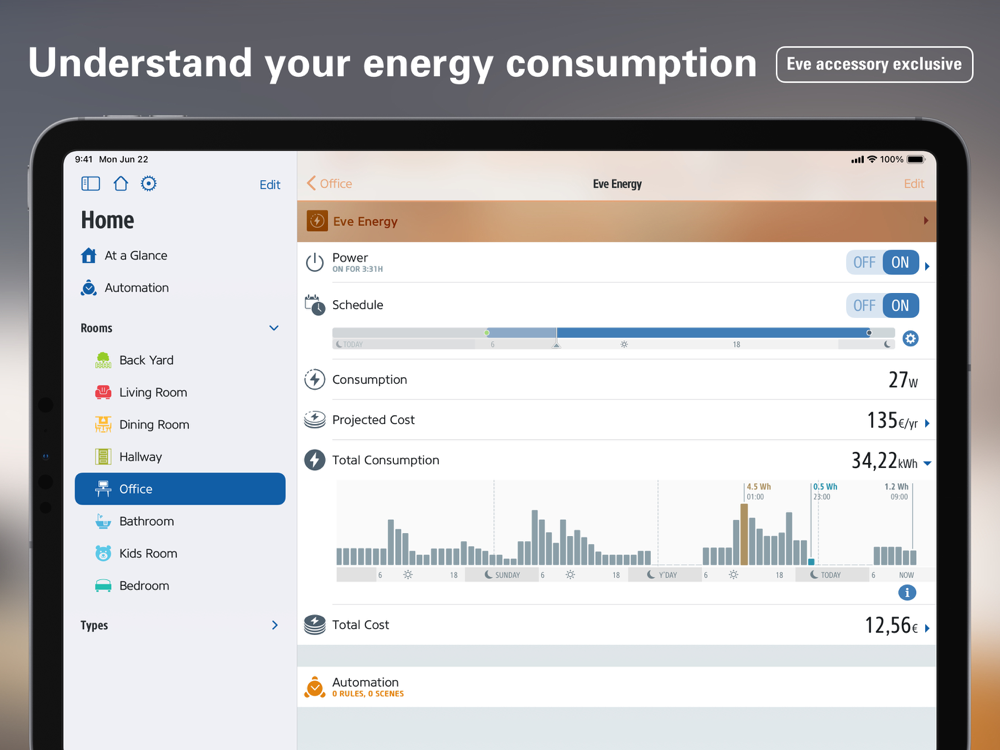This screenshot has height=750, width=1000.
Task: Click the battery status icon
Action: click(916, 159)
